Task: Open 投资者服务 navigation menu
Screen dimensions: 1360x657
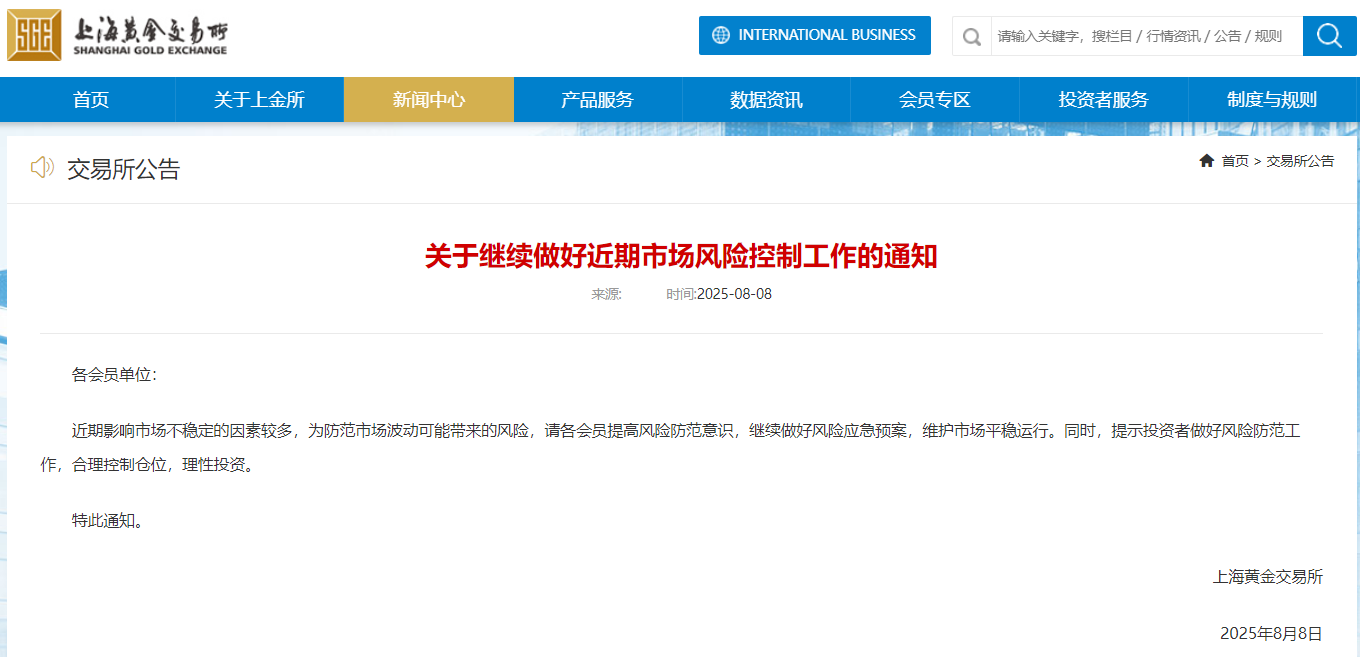Action: pos(1104,99)
